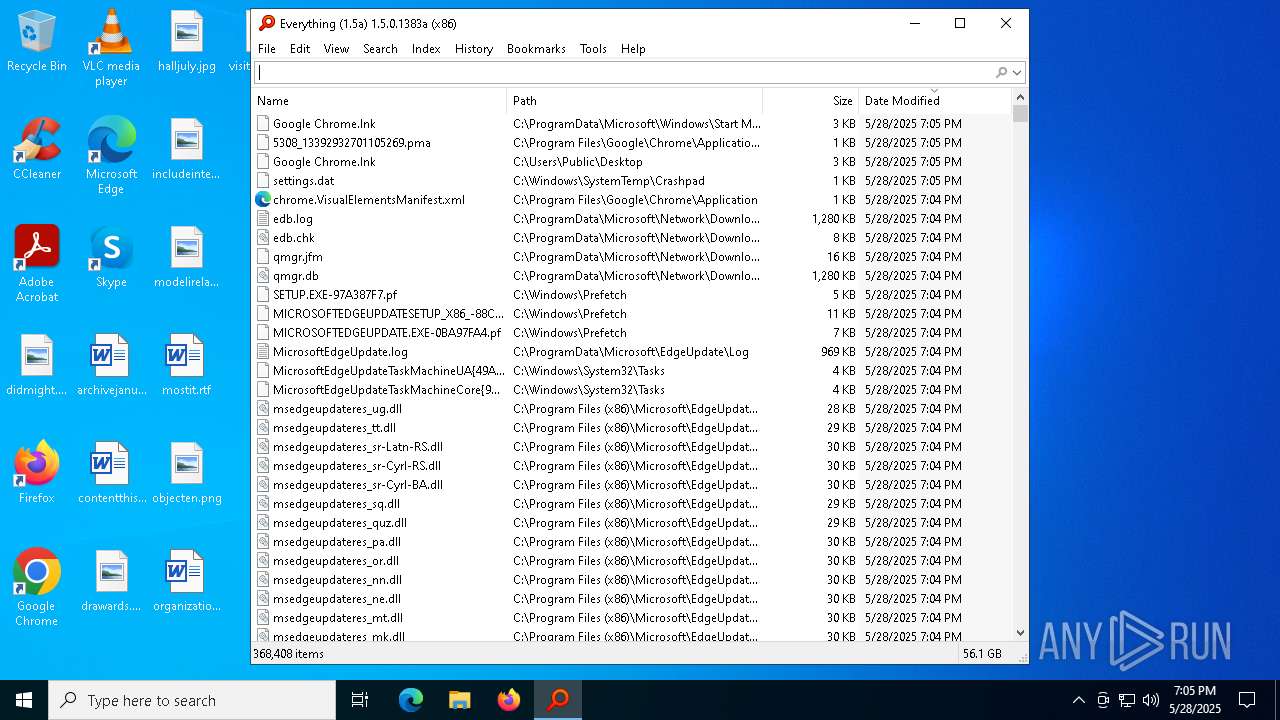1280x720 pixels.
Task: Open Adobe Acrobat desktop shortcut
Action: (x=37, y=264)
